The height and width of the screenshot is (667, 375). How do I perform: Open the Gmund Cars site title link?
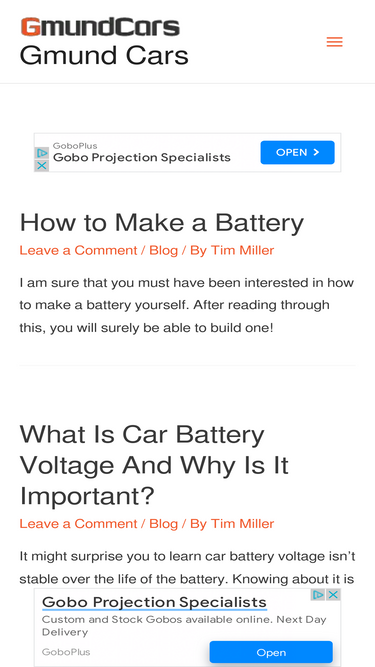[104, 55]
